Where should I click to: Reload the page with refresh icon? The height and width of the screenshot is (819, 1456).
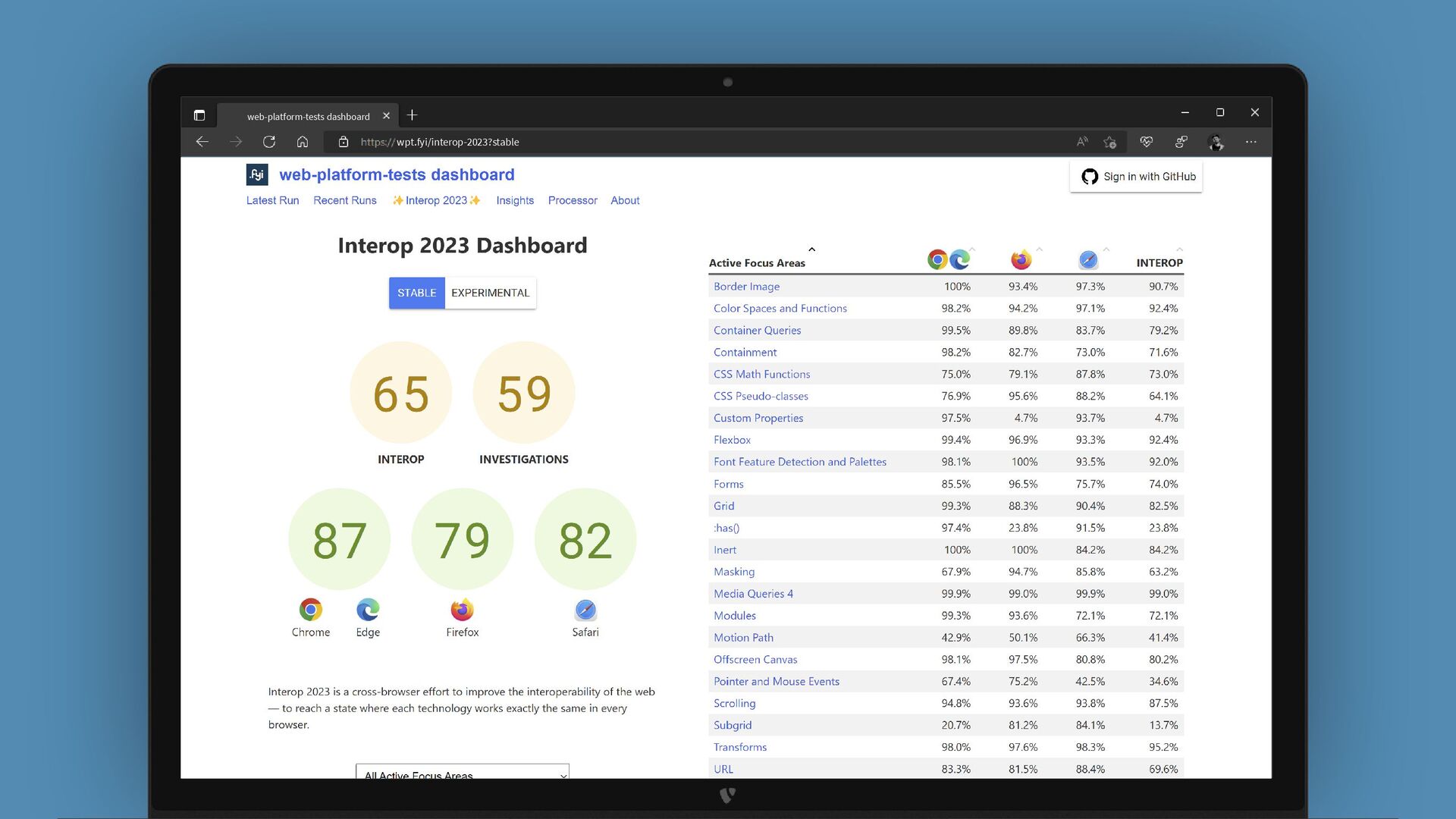pyautogui.click(x=269, y=142)
